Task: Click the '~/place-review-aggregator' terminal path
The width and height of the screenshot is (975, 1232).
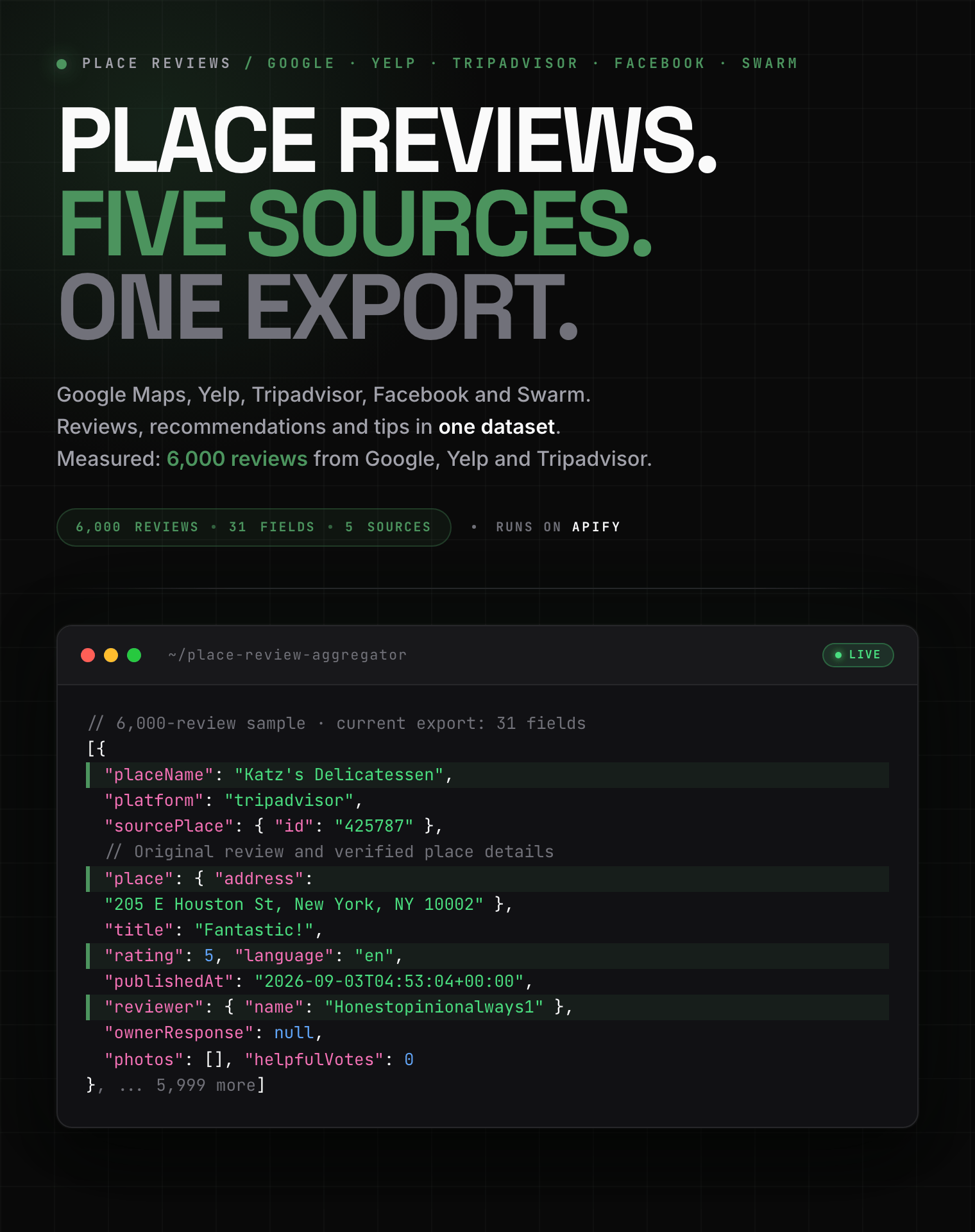Action: pos(287,655)
